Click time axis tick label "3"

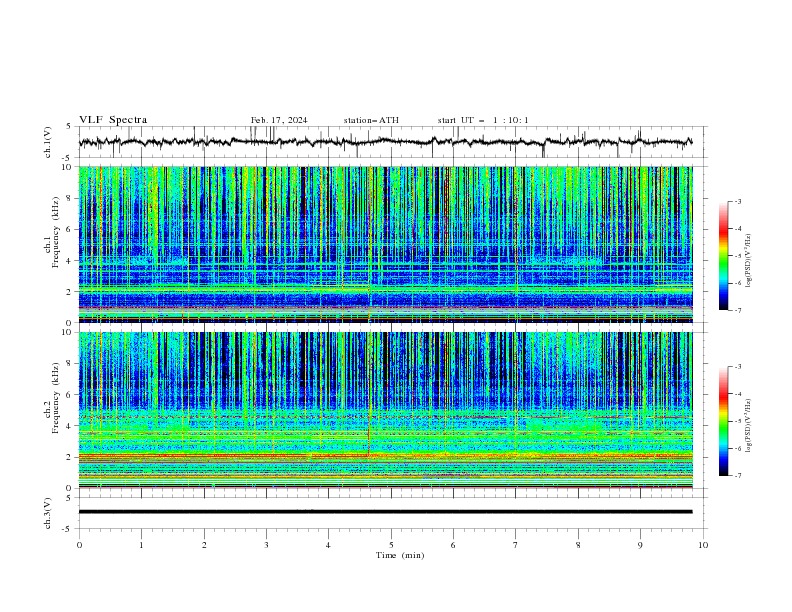click(x=266, y=545)
